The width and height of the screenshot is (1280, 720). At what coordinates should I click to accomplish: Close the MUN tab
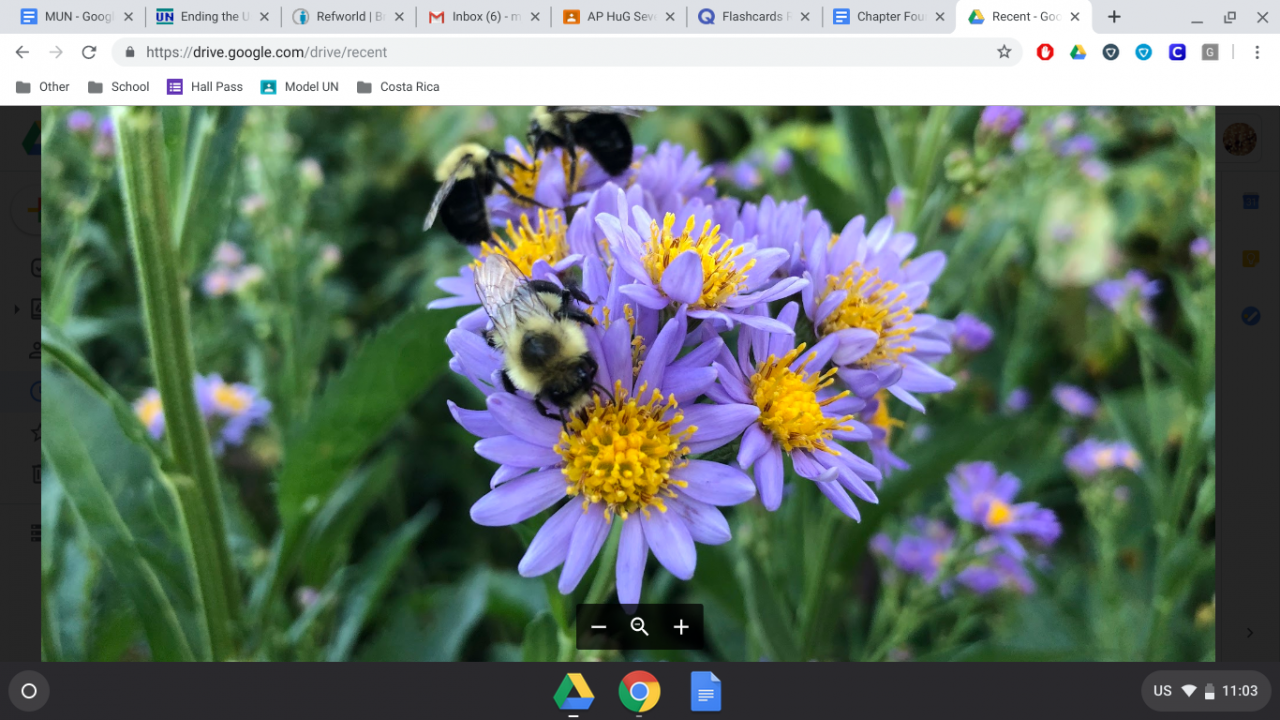tap(128, 17)
